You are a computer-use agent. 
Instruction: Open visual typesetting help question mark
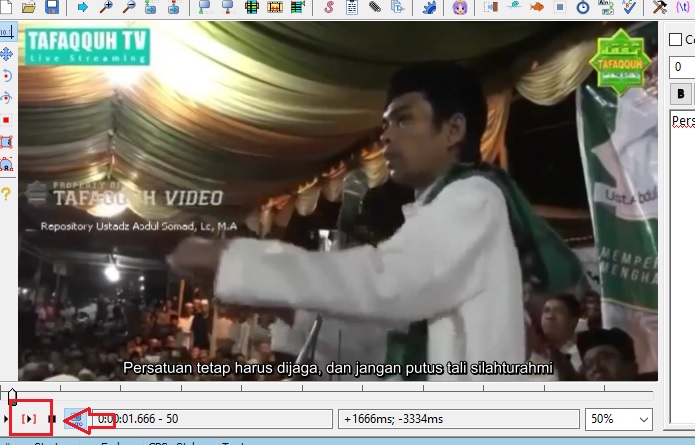(x=6, y=194)
